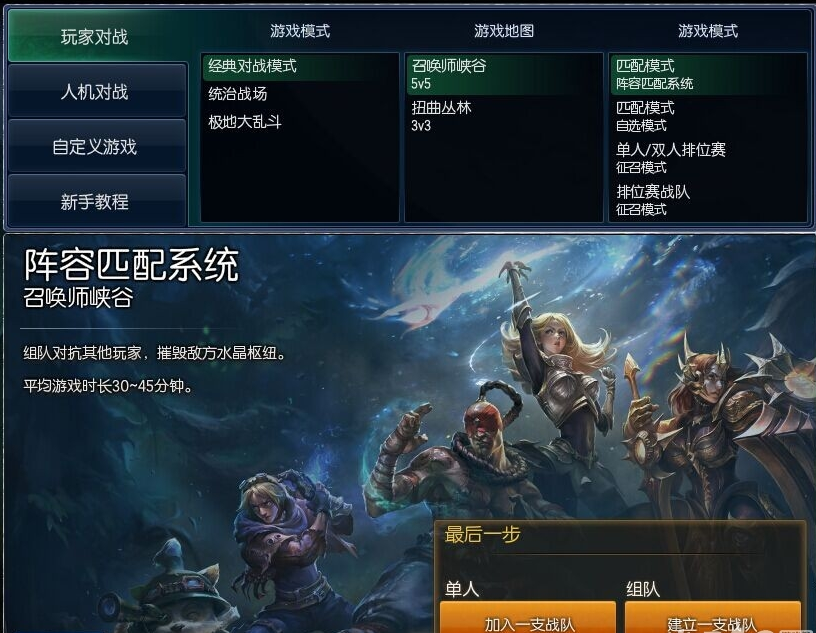The width and height of the screenshot is (816, 633).
Task: Select the 玩家对战 tab
Action: point(96,36)
